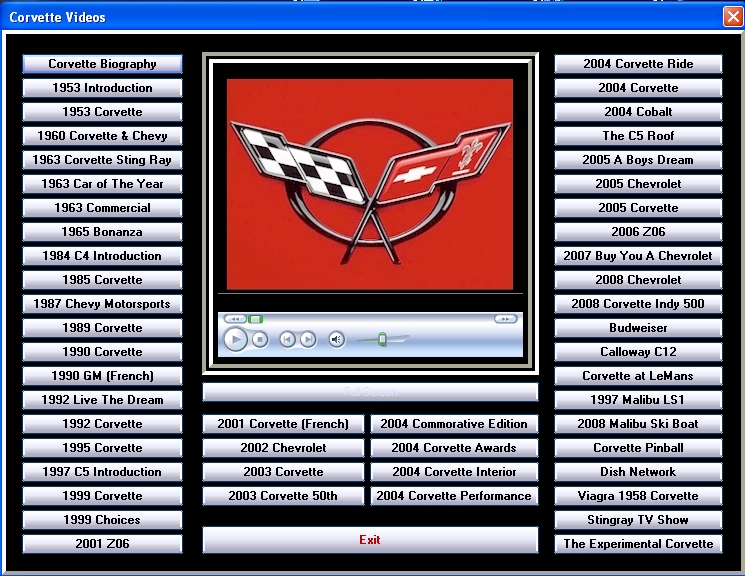Select the 2003 Corvette video
The image size is (745, 576).
click(283, 472)
